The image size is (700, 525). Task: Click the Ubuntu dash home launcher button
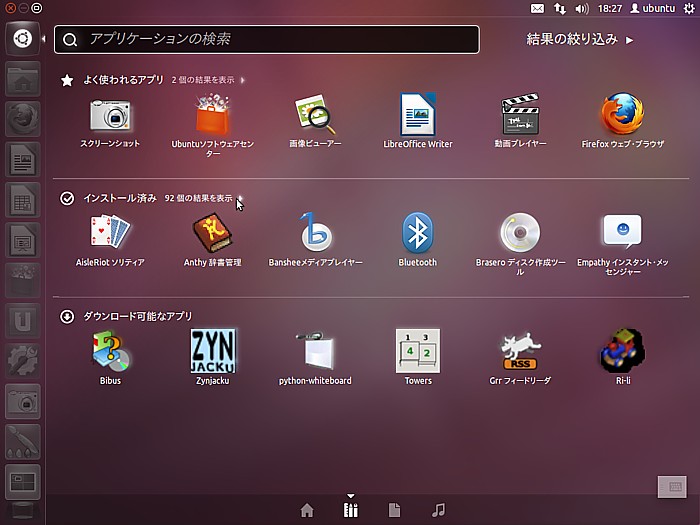point(23,39)
